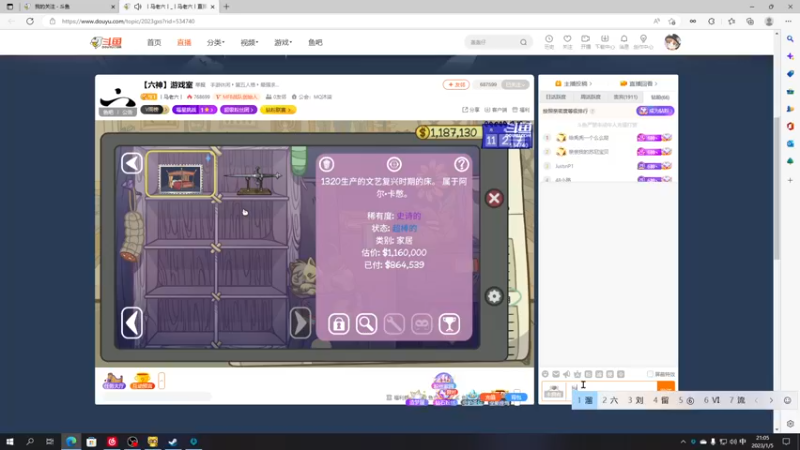
Task: Click the chat message input field
Action: [612, 389]
